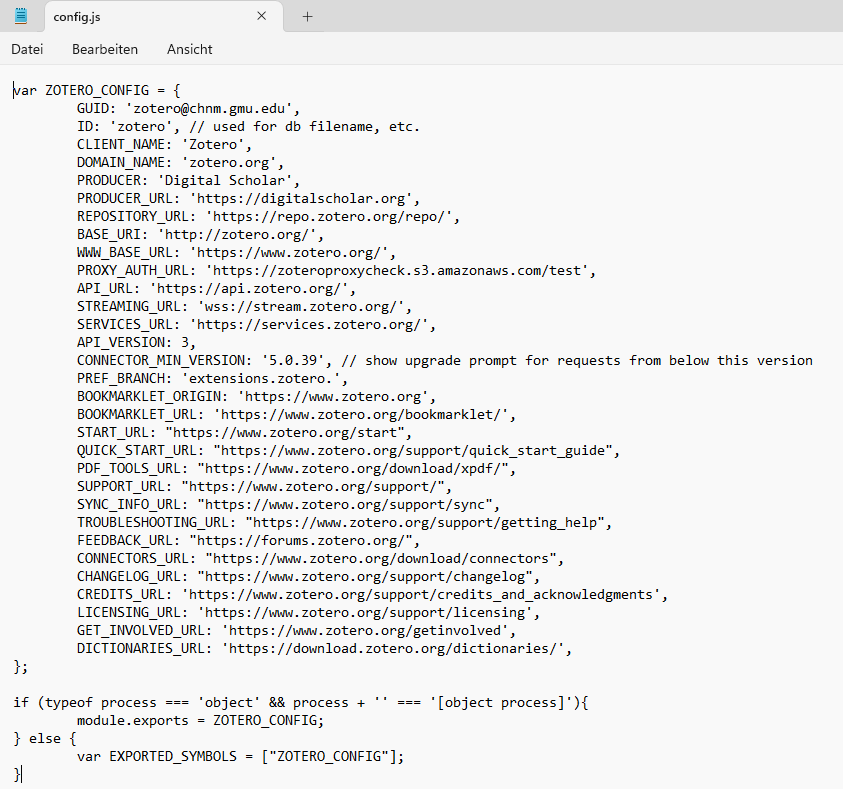Click the 'show upgrade prompt' comment
The width and height of the screenshot is (843, 789).
tap(577, 361)
